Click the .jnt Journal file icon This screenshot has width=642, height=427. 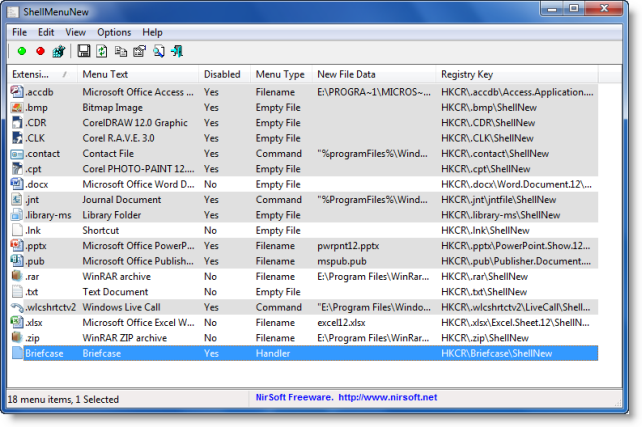[17, 199]
